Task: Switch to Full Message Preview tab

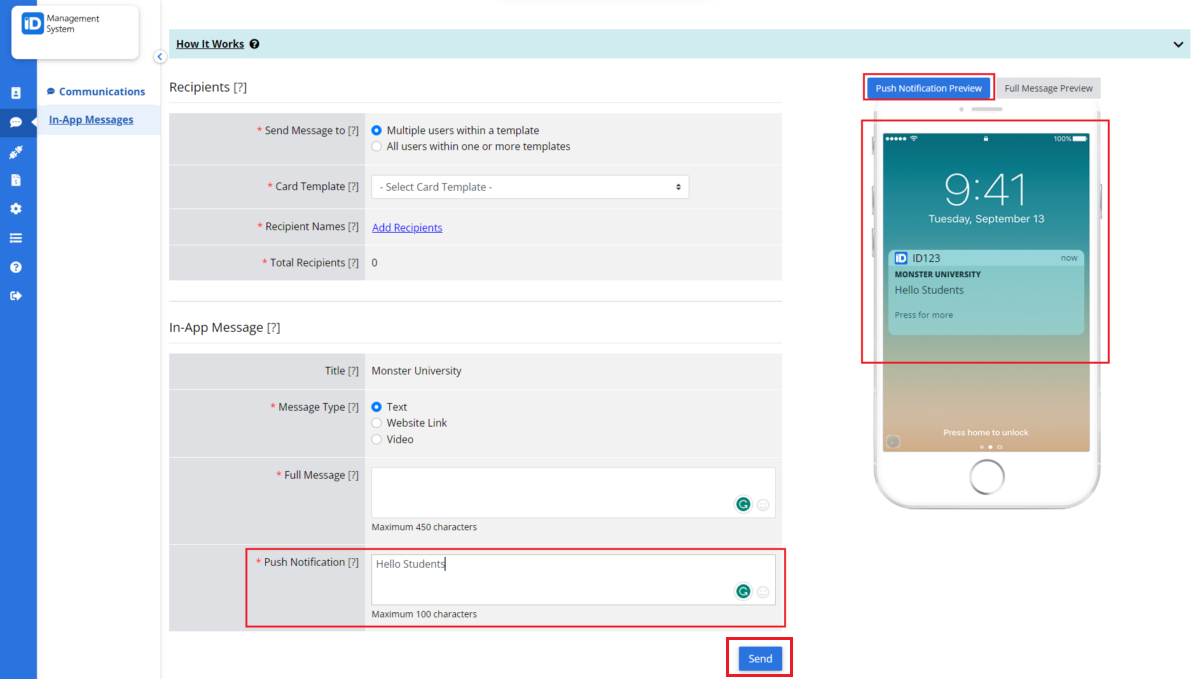Action: tap(1048, 88)
